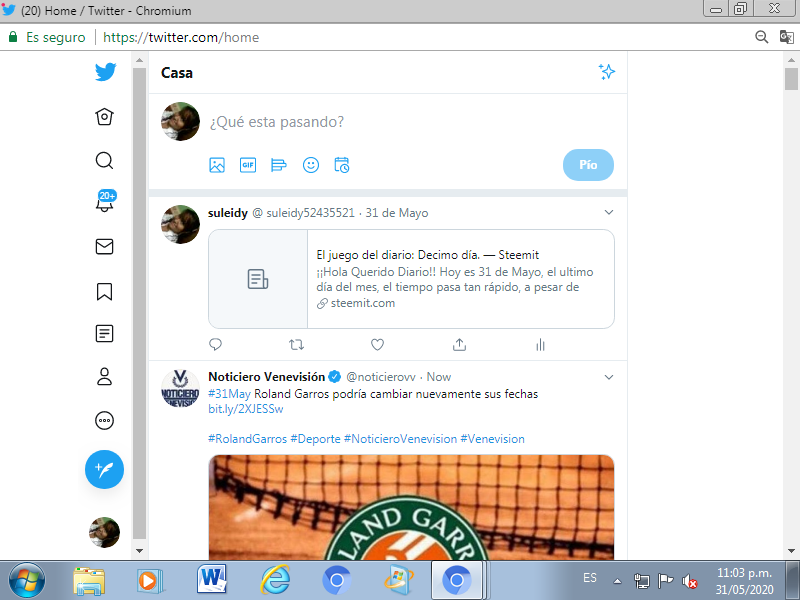This screenshot has width=800, height=600.
Task: Open Windows Media Player from the taskbar
Action: click(151, 581)
